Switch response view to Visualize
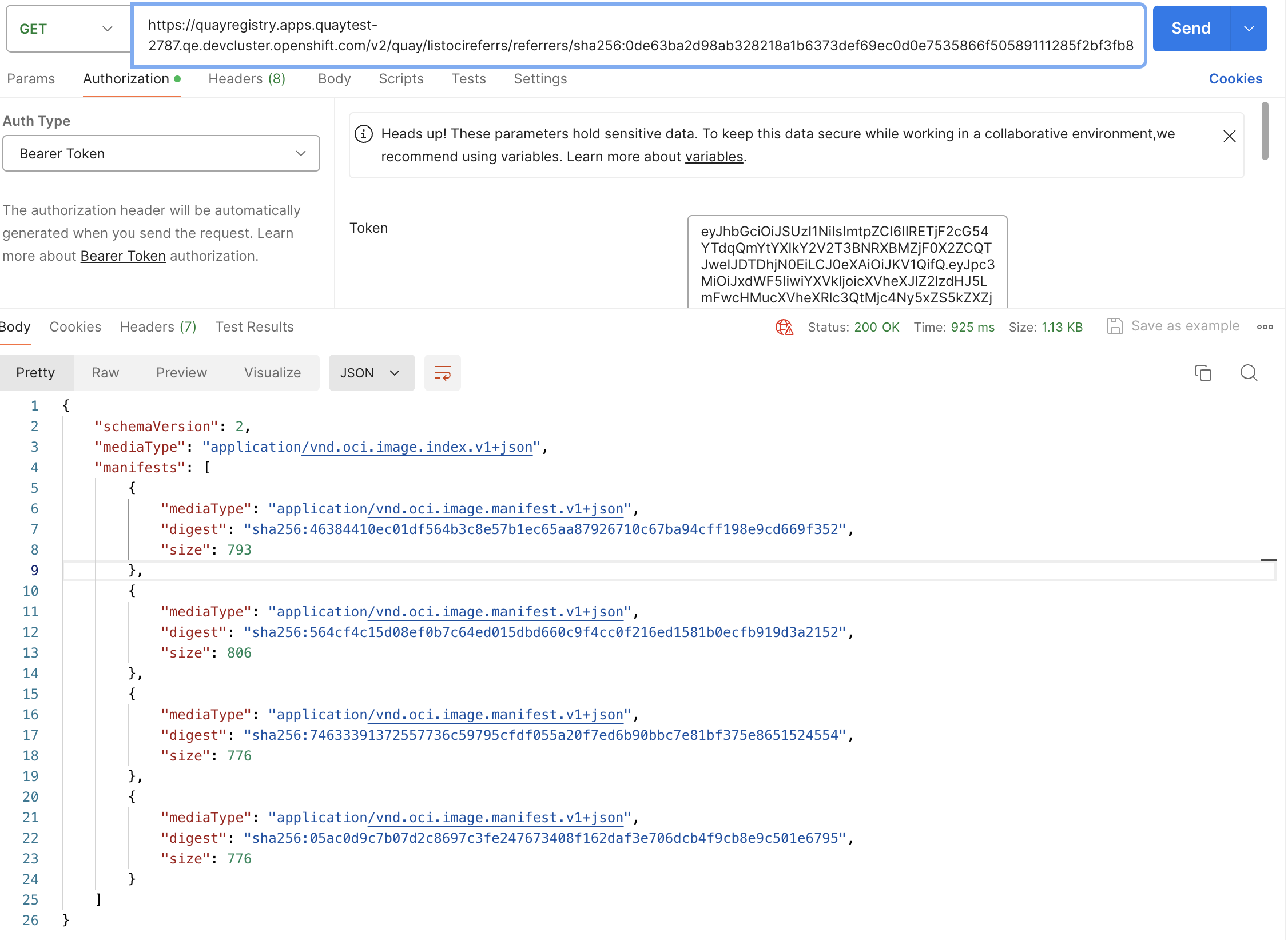 pyautogui.click(x=272, y=373)
